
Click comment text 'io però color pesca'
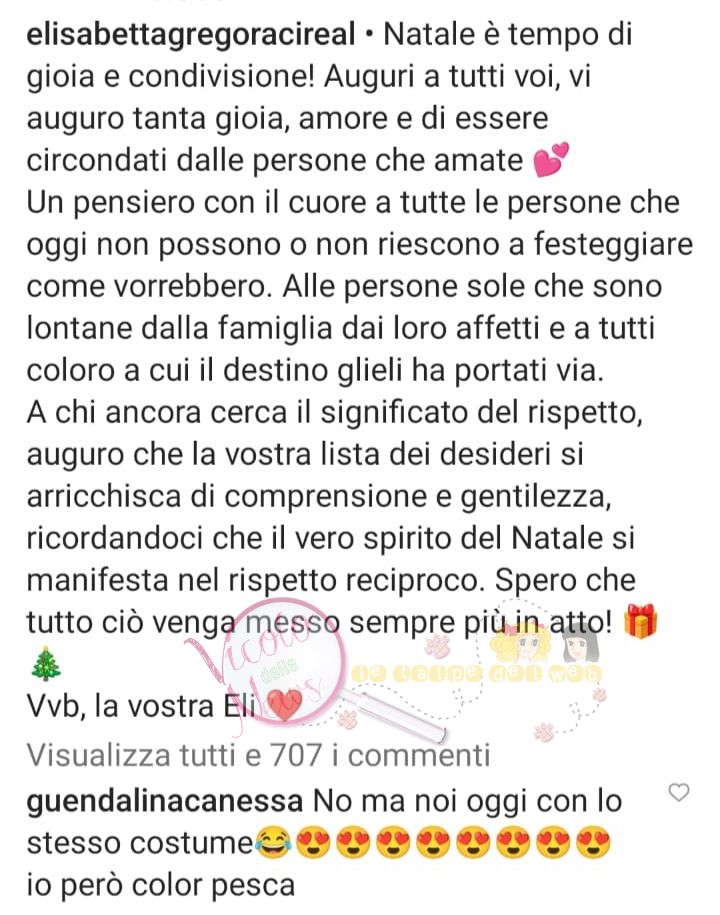161,885
